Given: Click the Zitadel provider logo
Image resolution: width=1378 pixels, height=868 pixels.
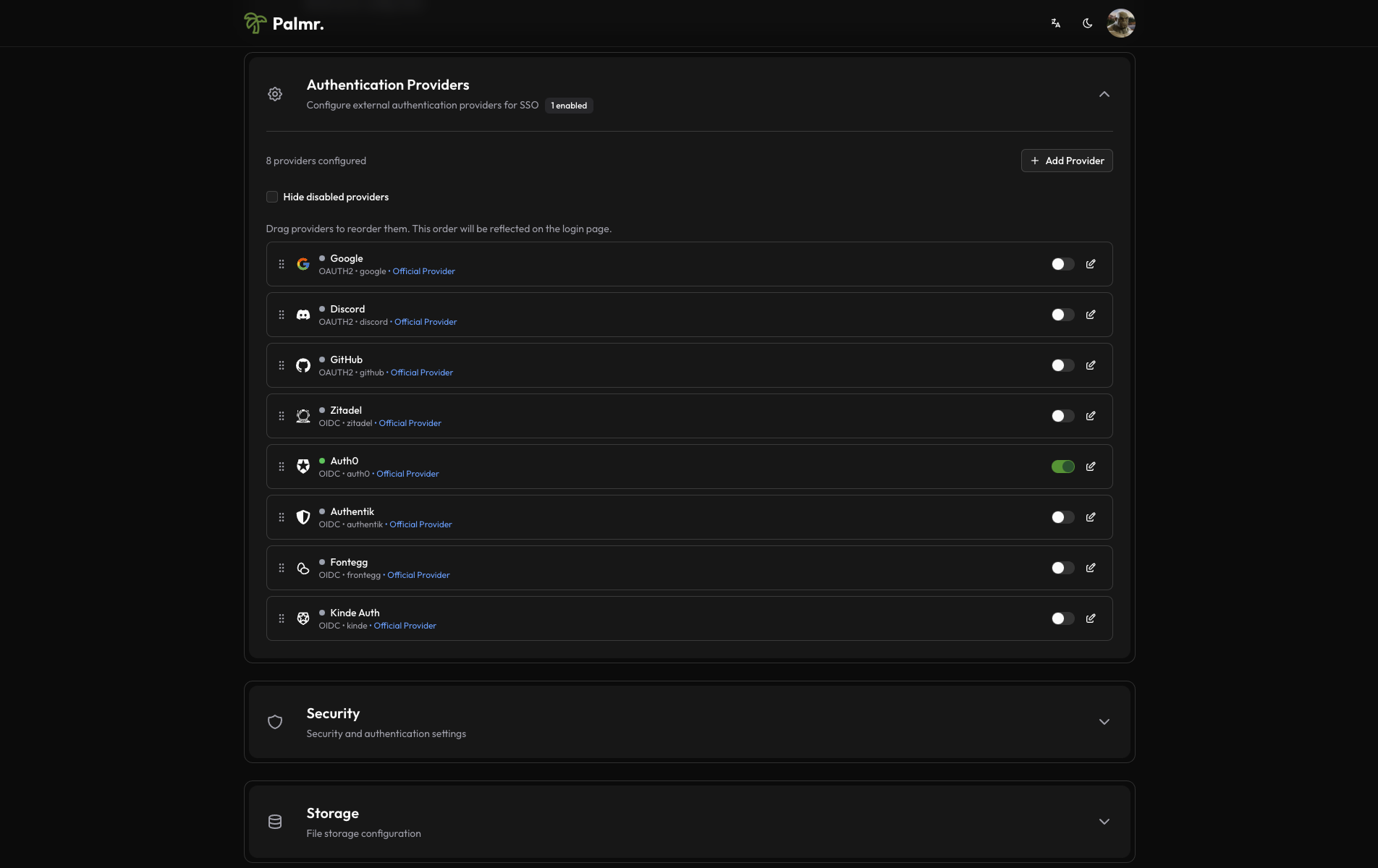Looking at the screenshot, I should [303, 416].
